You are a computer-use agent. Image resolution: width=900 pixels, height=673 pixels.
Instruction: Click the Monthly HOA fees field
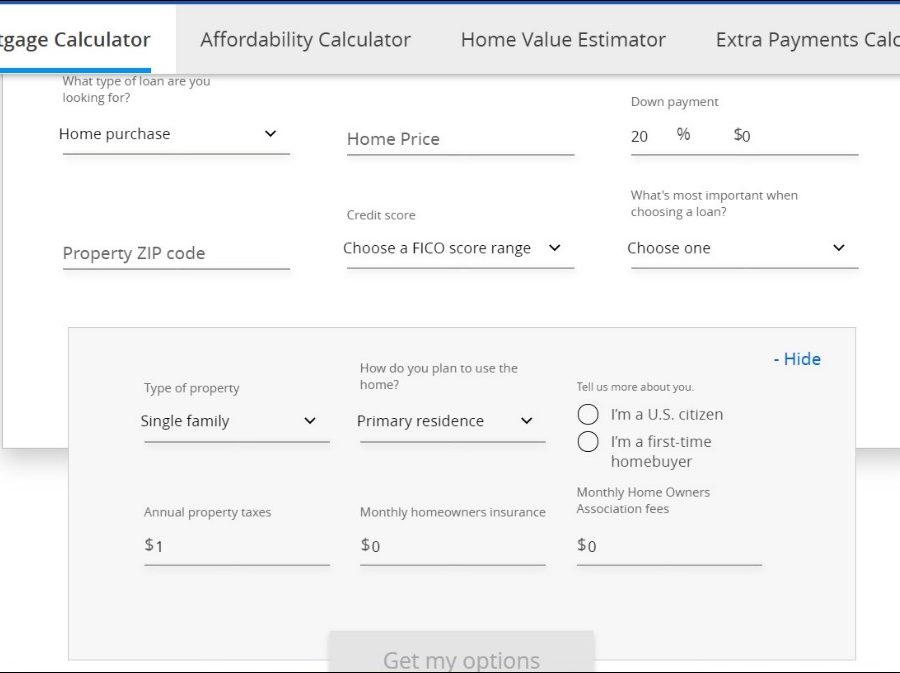[x=672, y=546]
